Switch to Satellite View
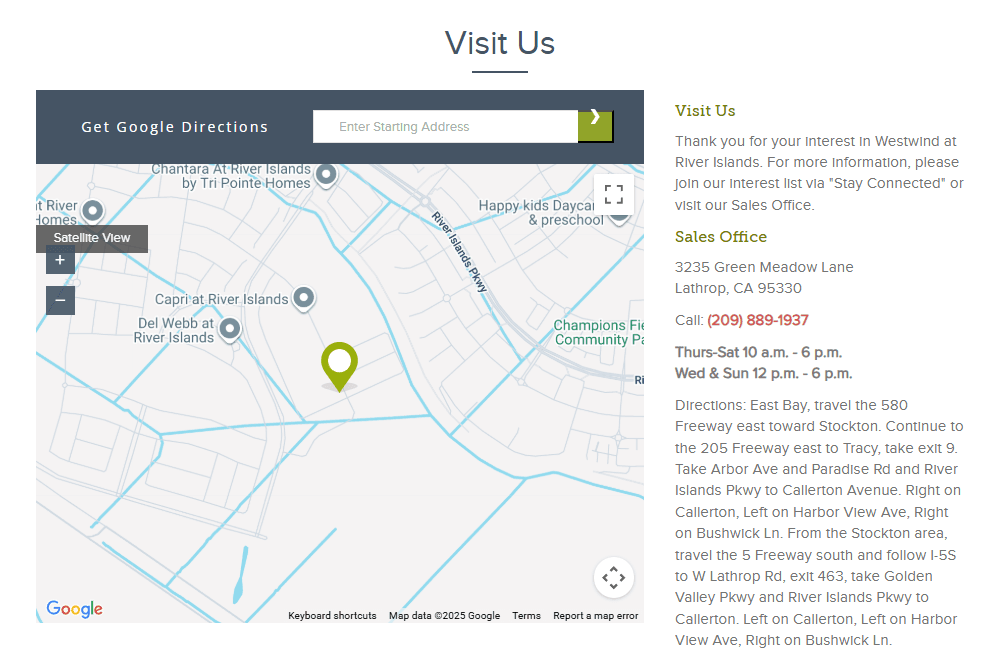 (x=92, y=238)
